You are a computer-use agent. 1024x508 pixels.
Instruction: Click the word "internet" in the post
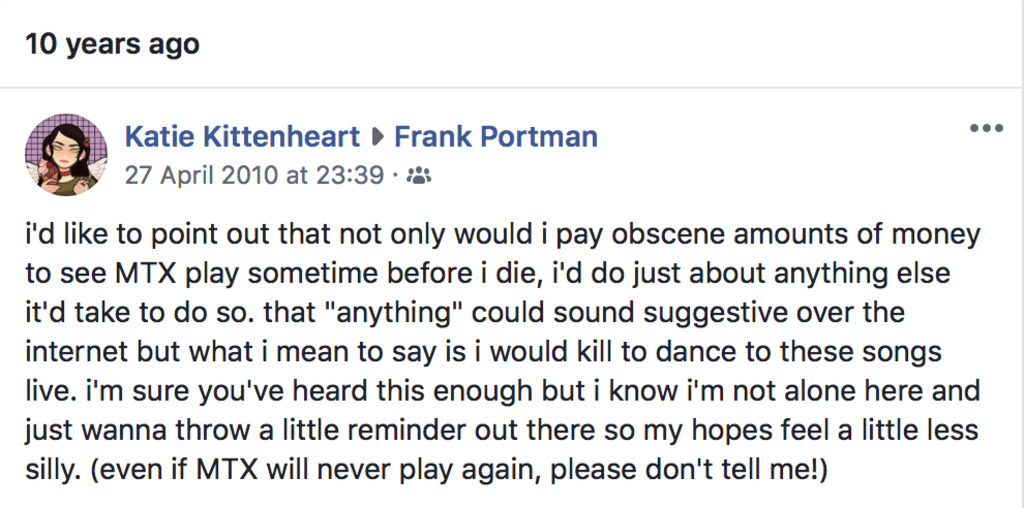click(76, 351)
